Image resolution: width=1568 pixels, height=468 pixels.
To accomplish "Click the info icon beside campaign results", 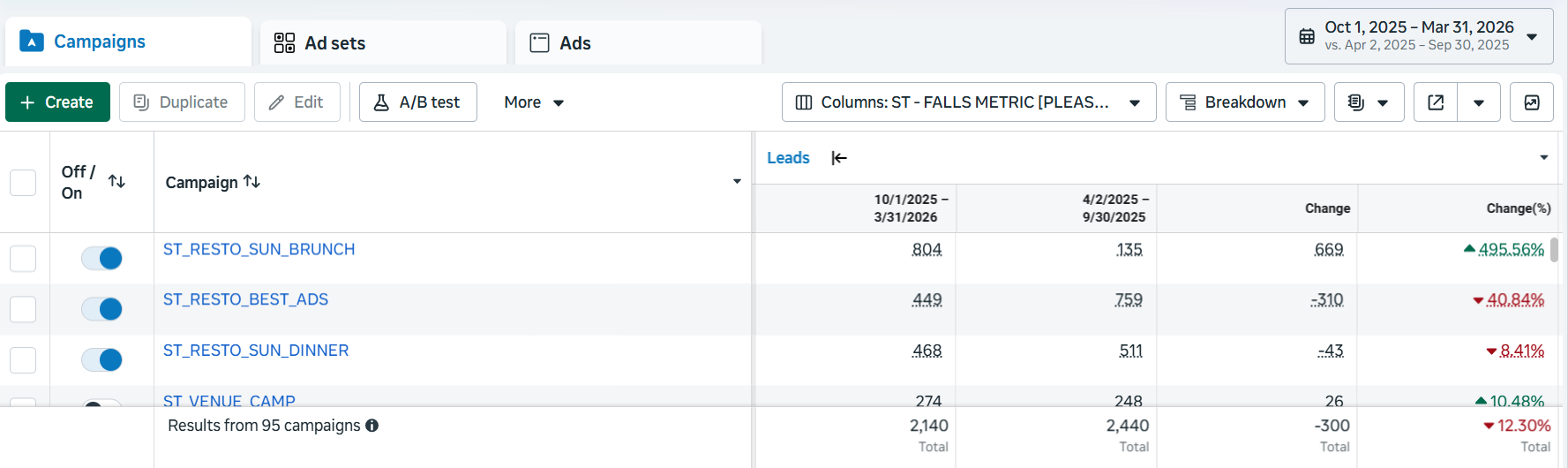I will click(372, 426).
